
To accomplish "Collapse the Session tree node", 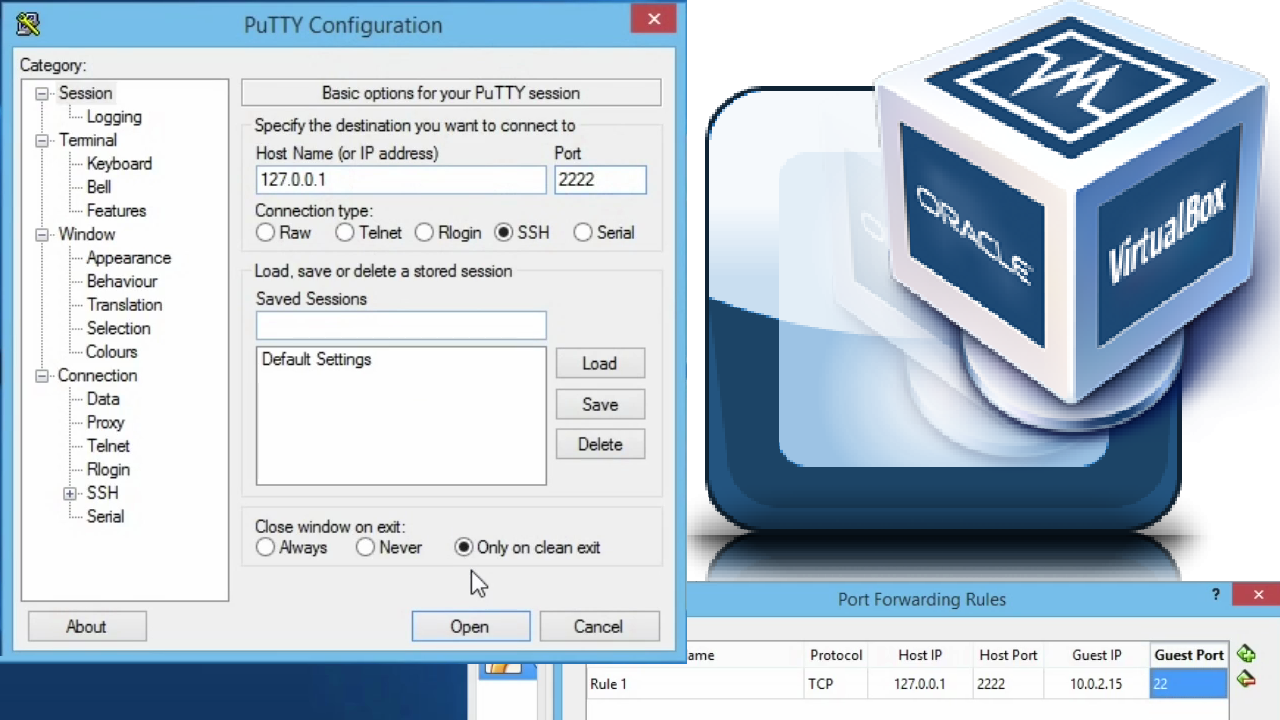I will coord(42,93).
